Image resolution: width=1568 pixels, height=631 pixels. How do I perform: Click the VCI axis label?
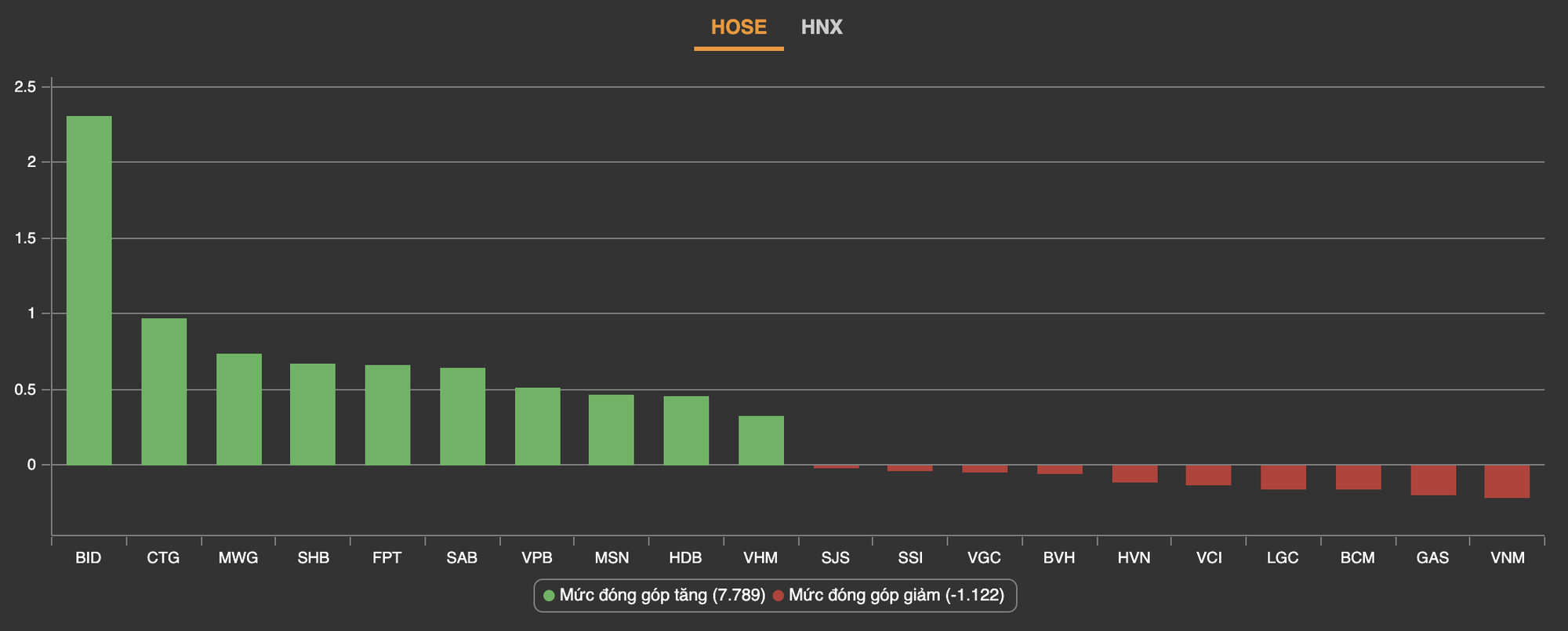click(1209, 558)
